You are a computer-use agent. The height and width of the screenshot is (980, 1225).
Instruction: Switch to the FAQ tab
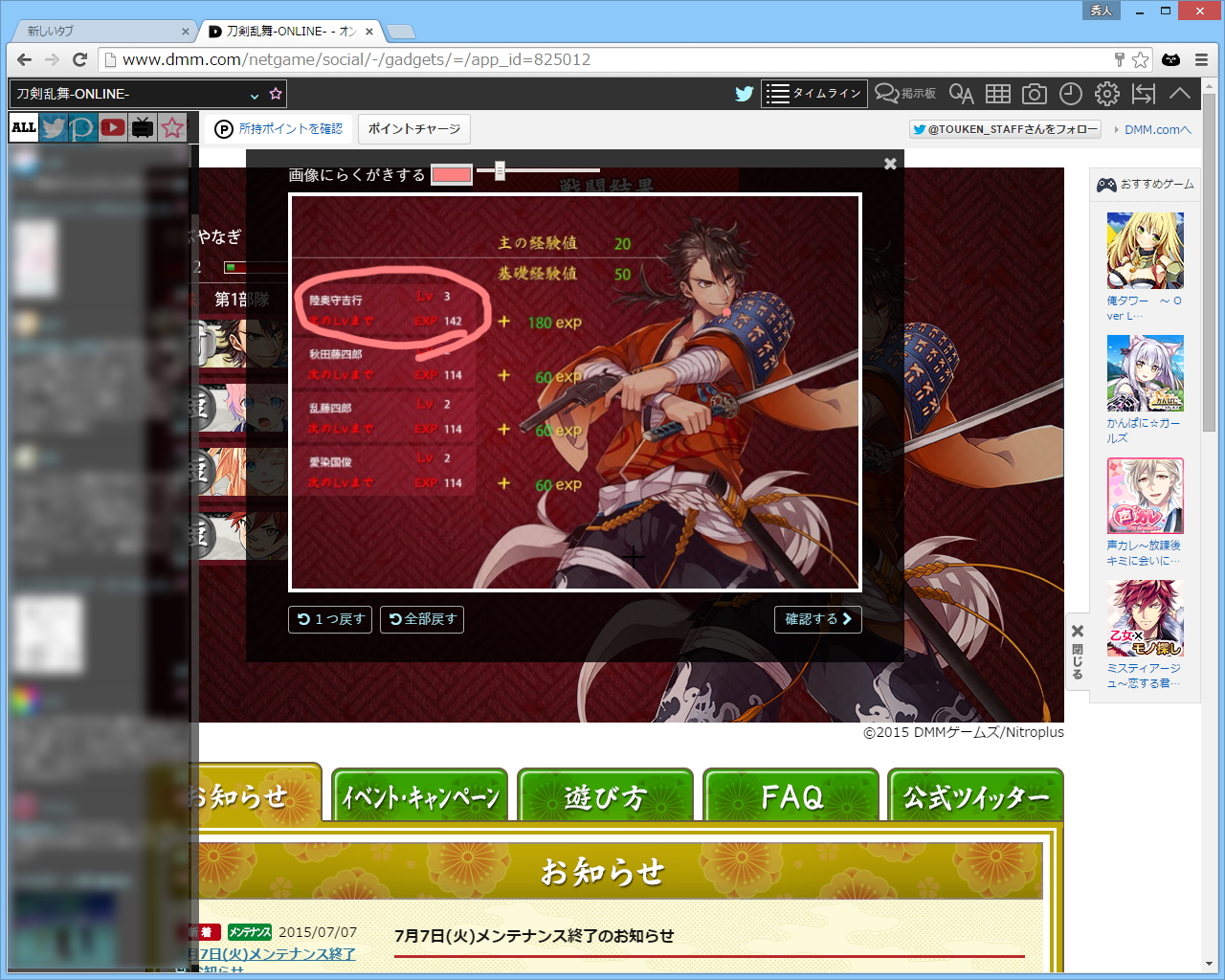pos(791,795)
